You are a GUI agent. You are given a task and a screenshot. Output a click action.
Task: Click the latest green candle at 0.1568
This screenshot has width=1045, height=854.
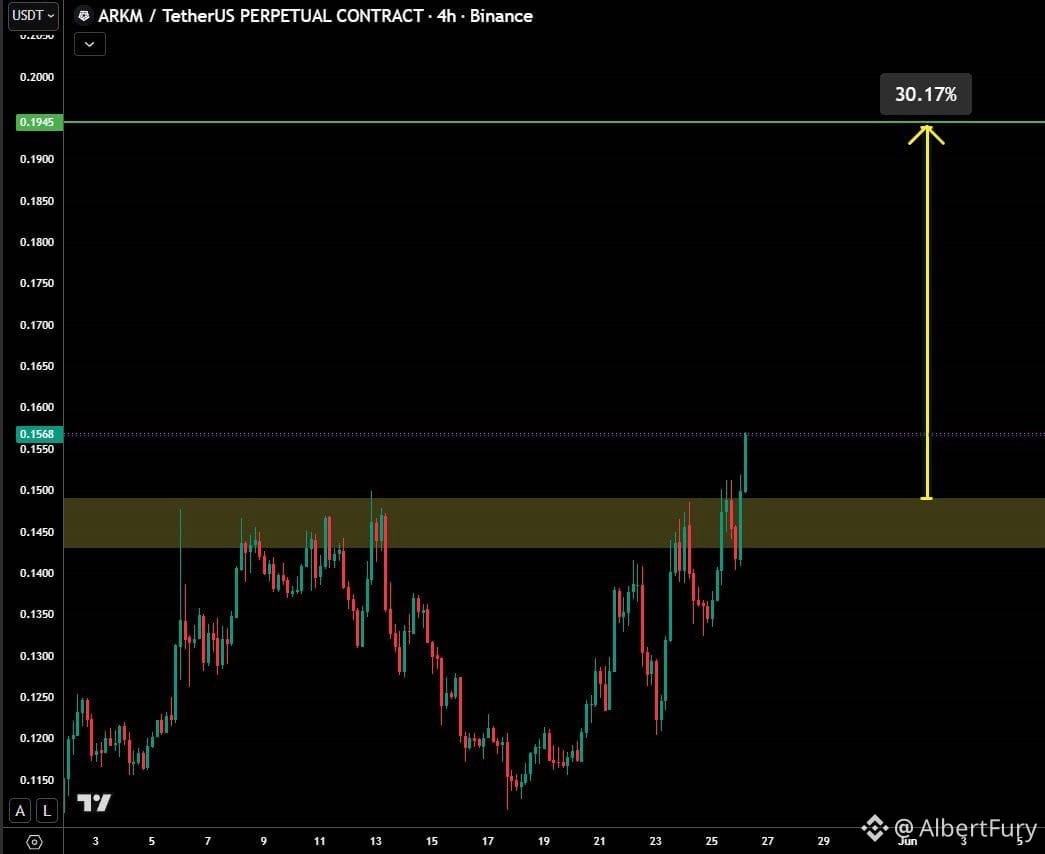click(745, 463)
